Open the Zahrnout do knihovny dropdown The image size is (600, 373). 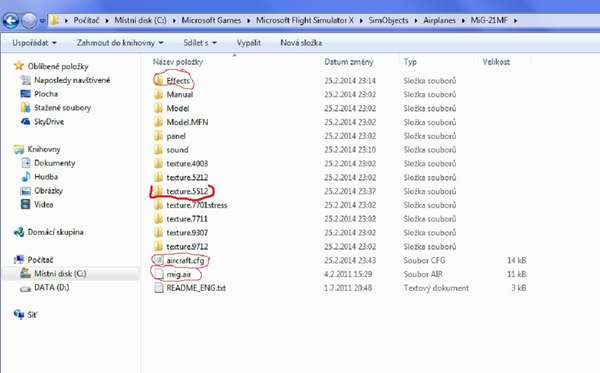[120, 43]
